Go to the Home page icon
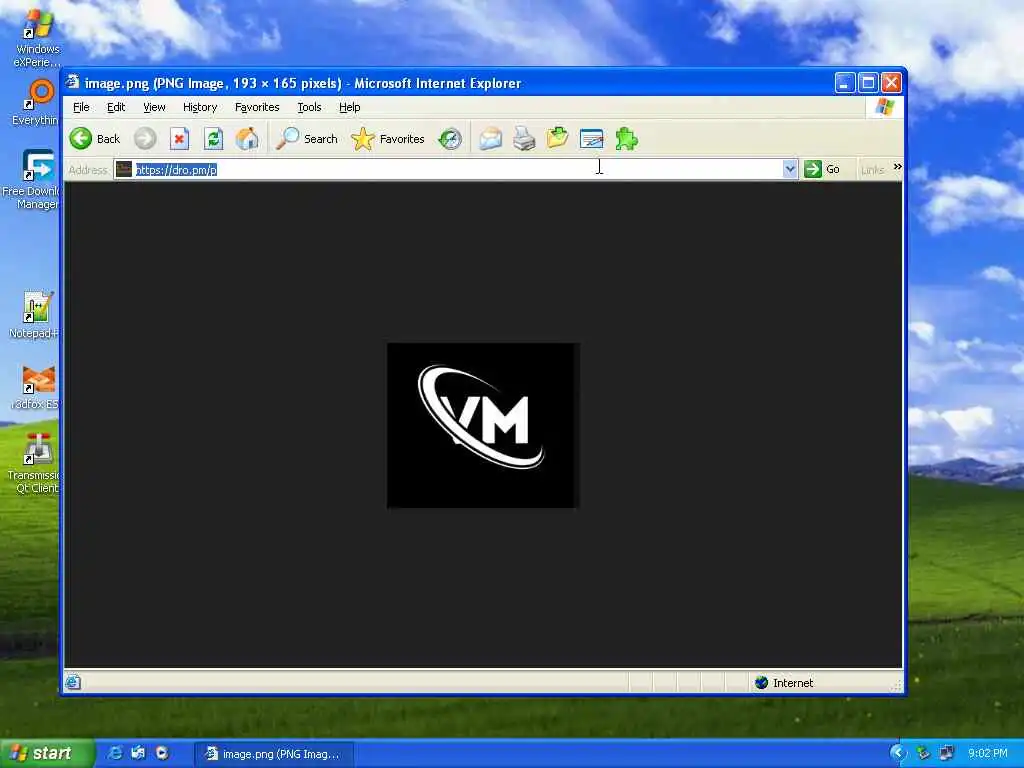Screen dimensions: 1024x768 (x=247, y=138)
